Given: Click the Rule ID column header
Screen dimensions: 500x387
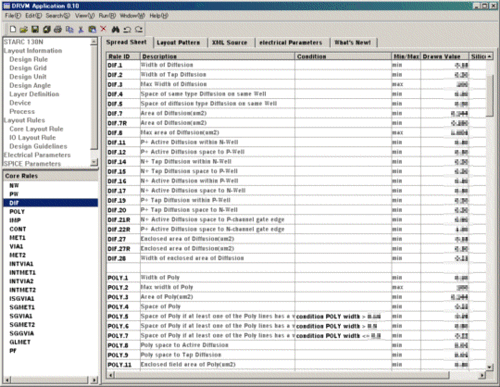Looking at the screenshot, I should tap(124, 56).
